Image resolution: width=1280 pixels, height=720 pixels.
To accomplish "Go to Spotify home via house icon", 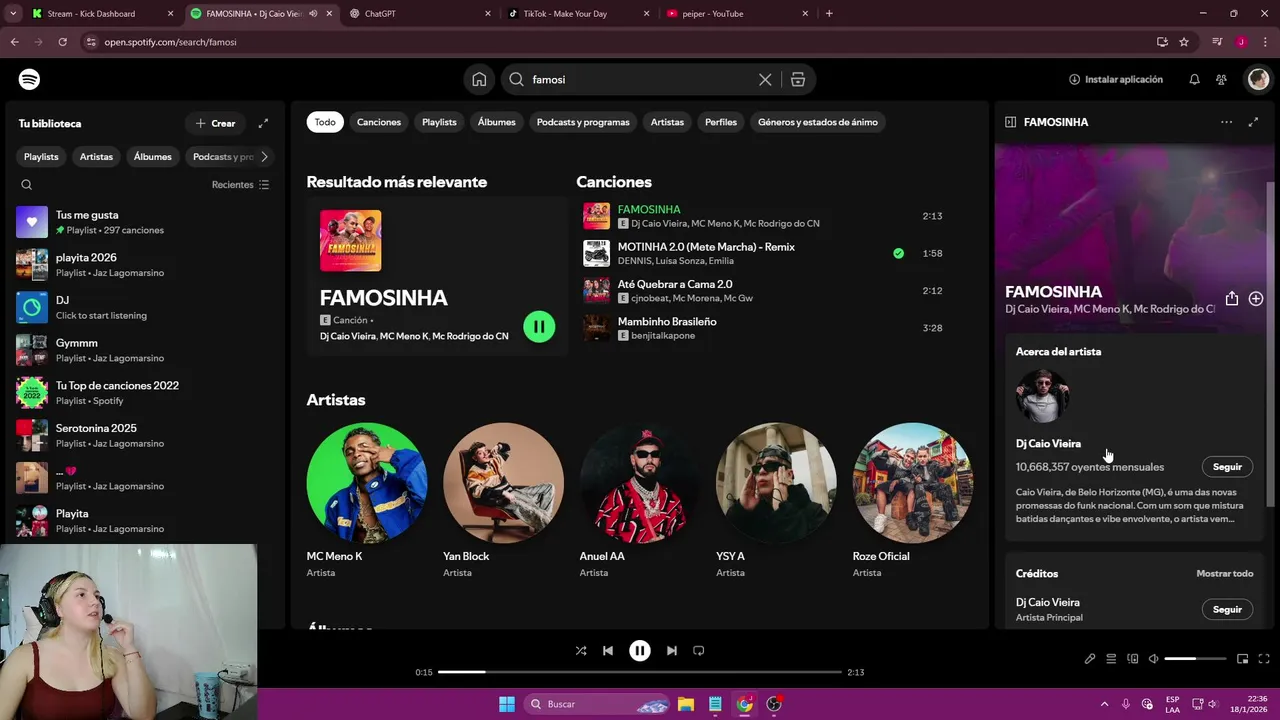I will pyautogui.click(x=479, y=79).
